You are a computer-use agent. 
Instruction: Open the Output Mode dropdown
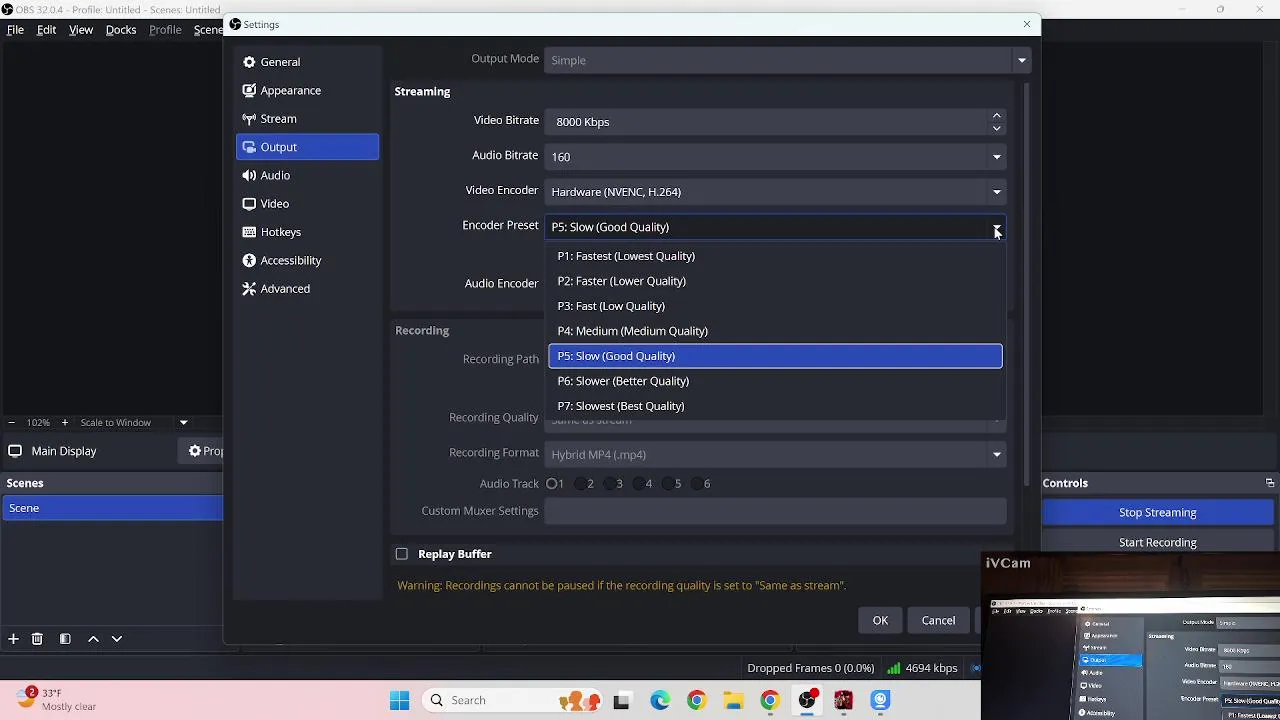787,60
